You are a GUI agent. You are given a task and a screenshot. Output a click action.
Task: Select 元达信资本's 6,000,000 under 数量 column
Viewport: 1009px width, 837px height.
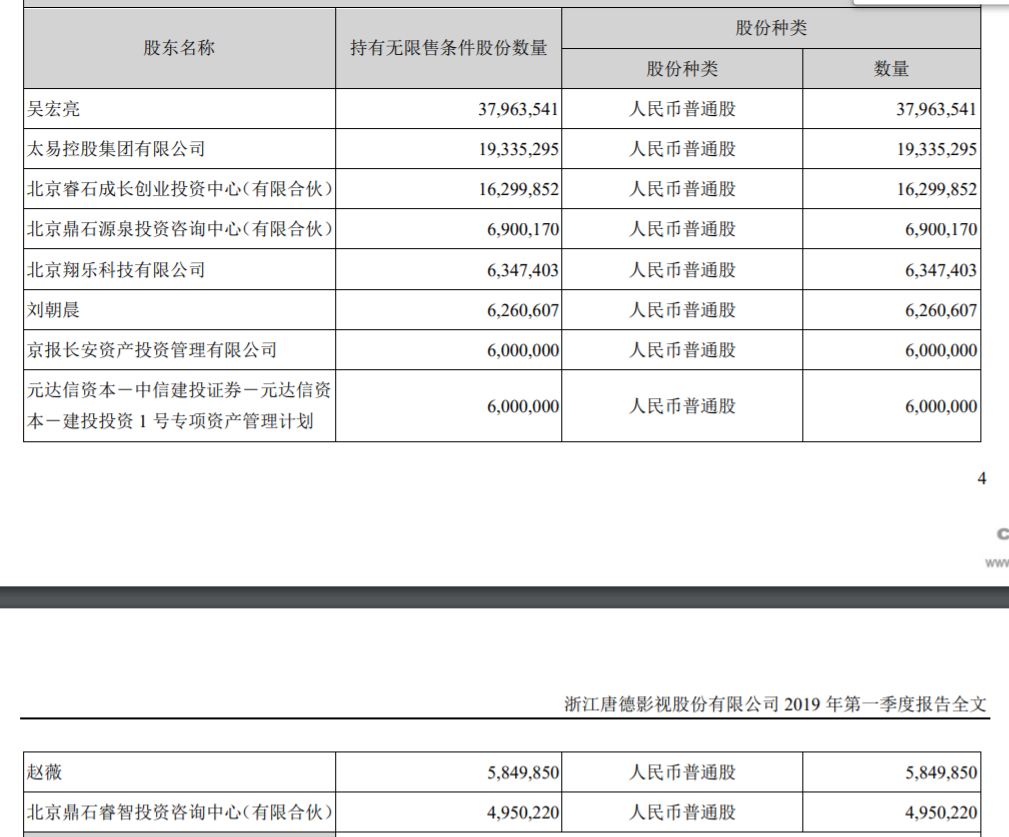pos(941,406)
